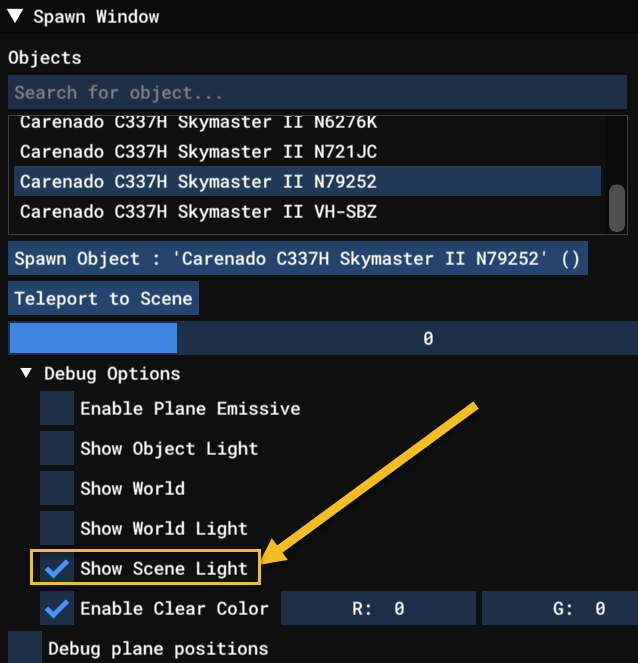Image resolution: width=638 pixels, height=663 pixels.
Task: Collapse the Spawn Window header triangle
Action: click(15, 17)
